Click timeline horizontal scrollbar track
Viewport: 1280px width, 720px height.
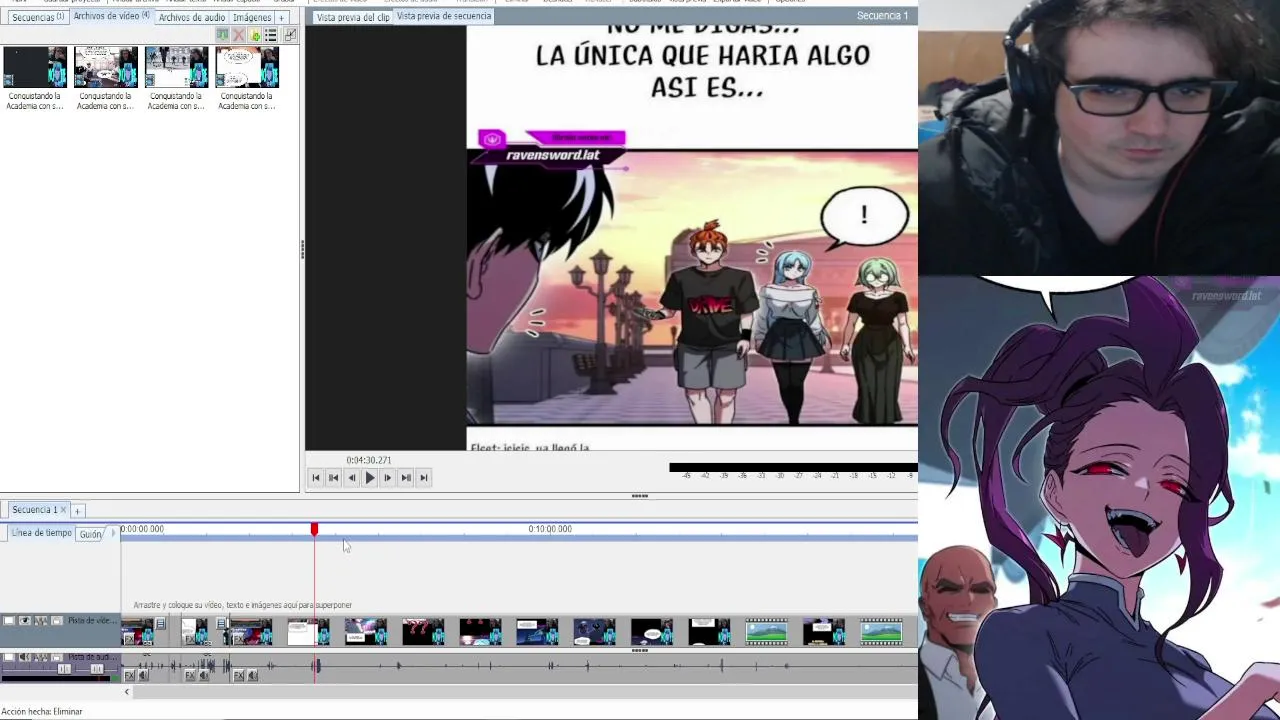pos(525,692)
